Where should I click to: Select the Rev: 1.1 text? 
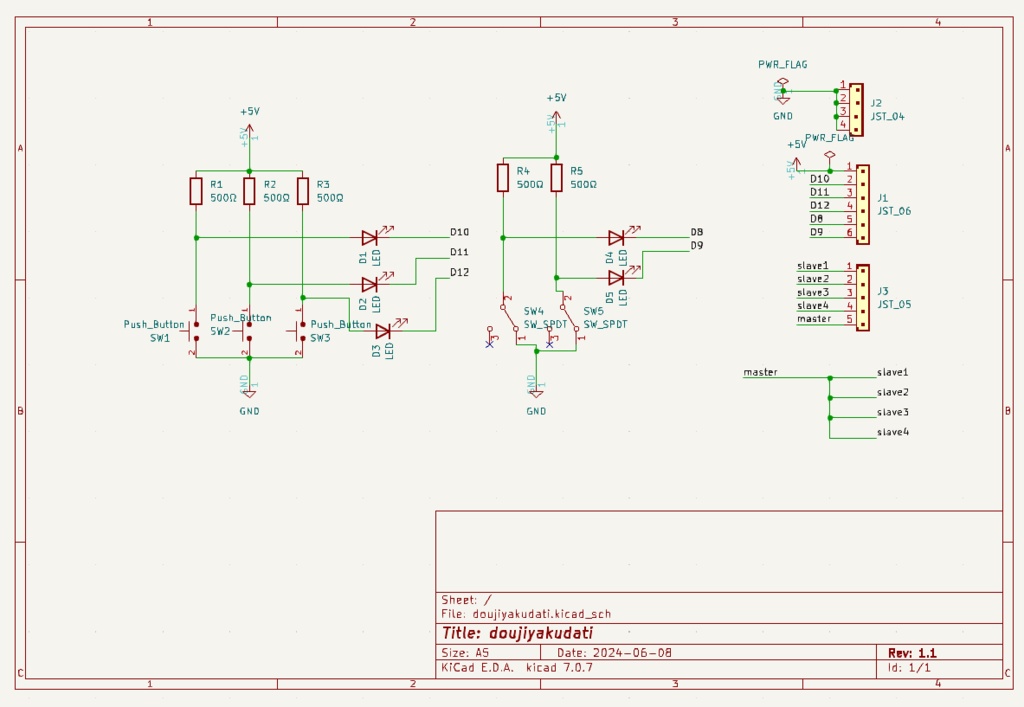[x=912, y=653]
